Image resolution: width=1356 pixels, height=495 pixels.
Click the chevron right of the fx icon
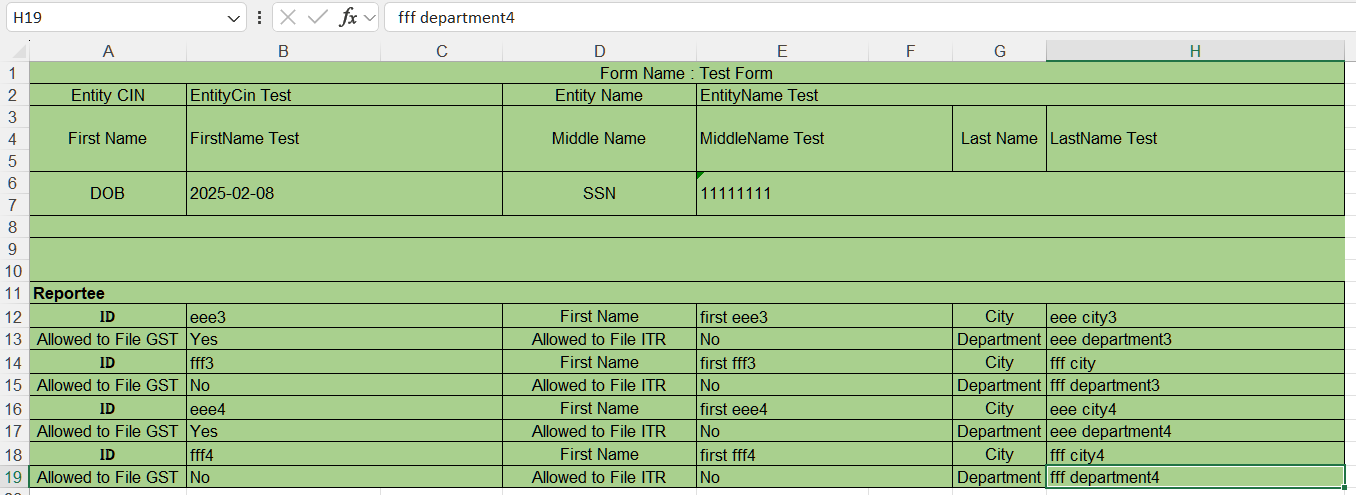click(x=369, y=17)
